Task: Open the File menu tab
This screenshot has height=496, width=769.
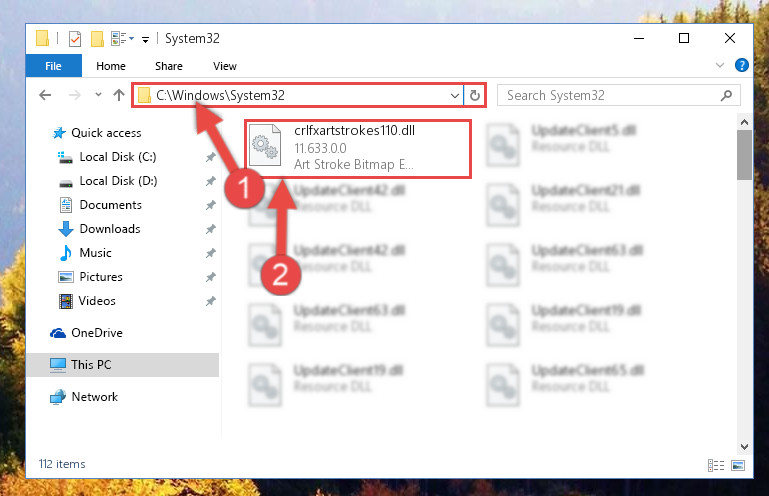Action: coord(53,66)
